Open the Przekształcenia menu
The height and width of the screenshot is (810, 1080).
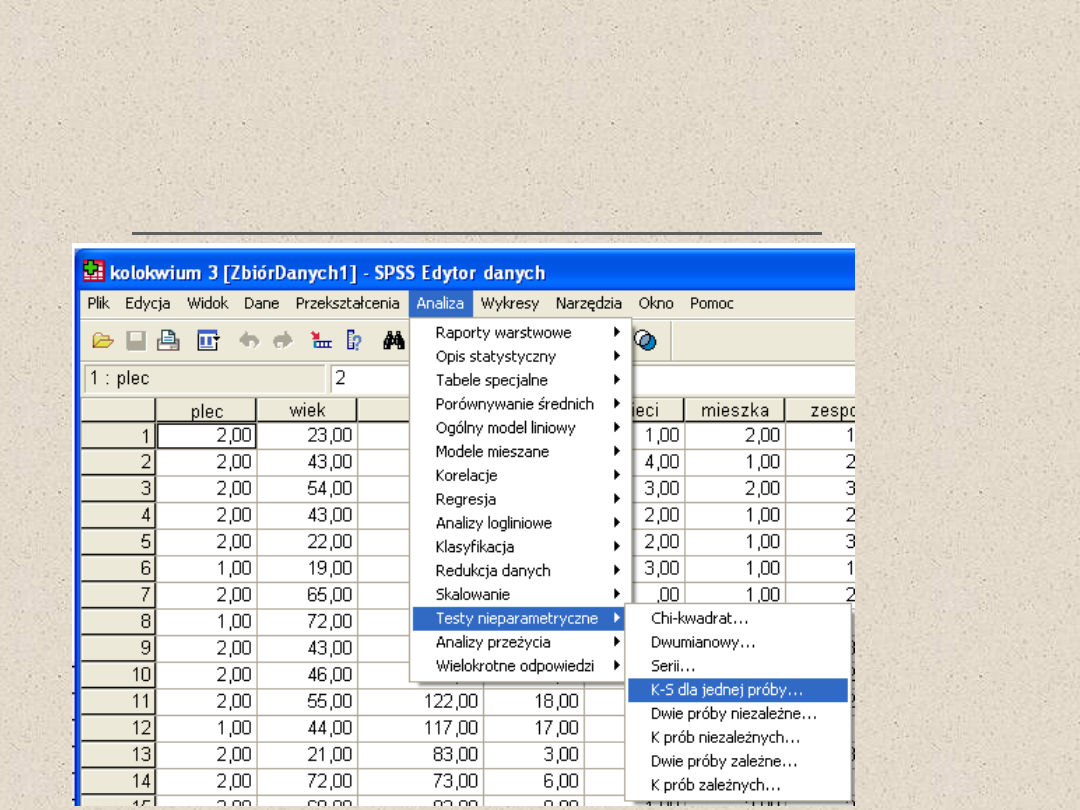click(347, 303)
